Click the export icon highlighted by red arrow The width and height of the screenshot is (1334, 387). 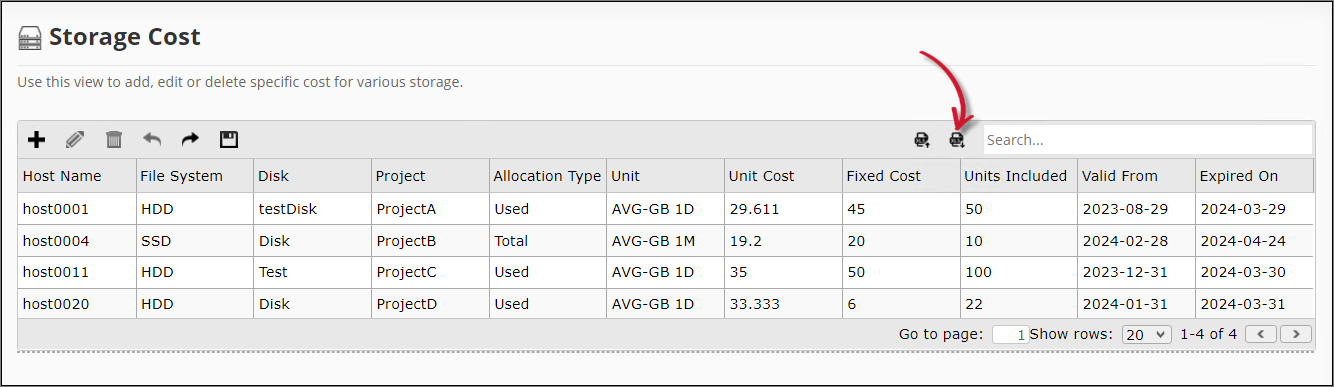click(x=957, y=140)
